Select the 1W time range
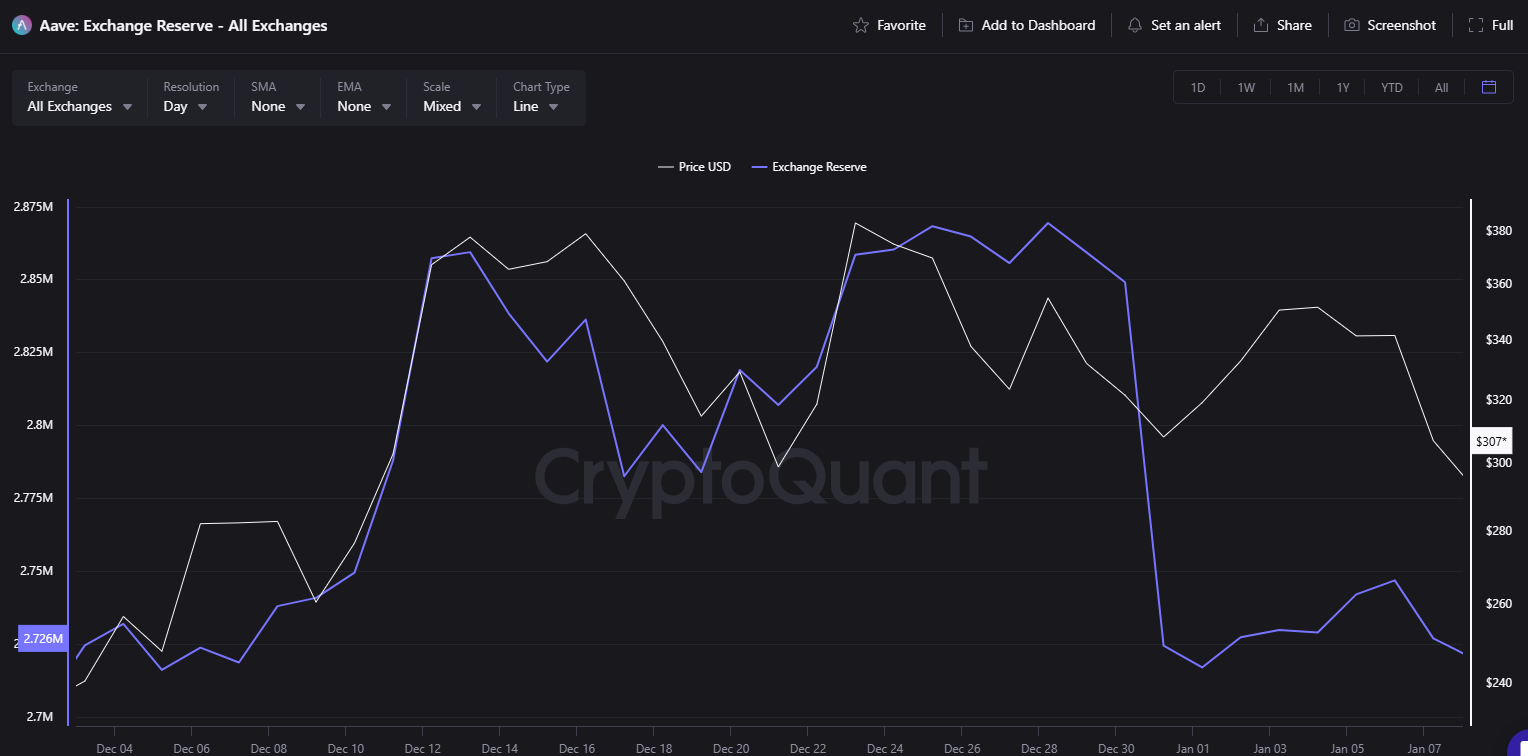Image resolution: width=1528 pixels, height=756 pixels. (x=1246, y=88)
